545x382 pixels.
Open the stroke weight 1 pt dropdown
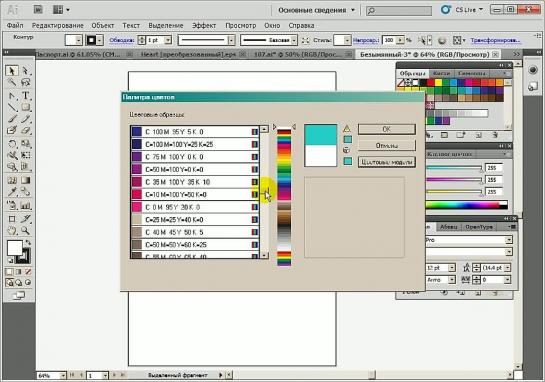click(168, 40)
